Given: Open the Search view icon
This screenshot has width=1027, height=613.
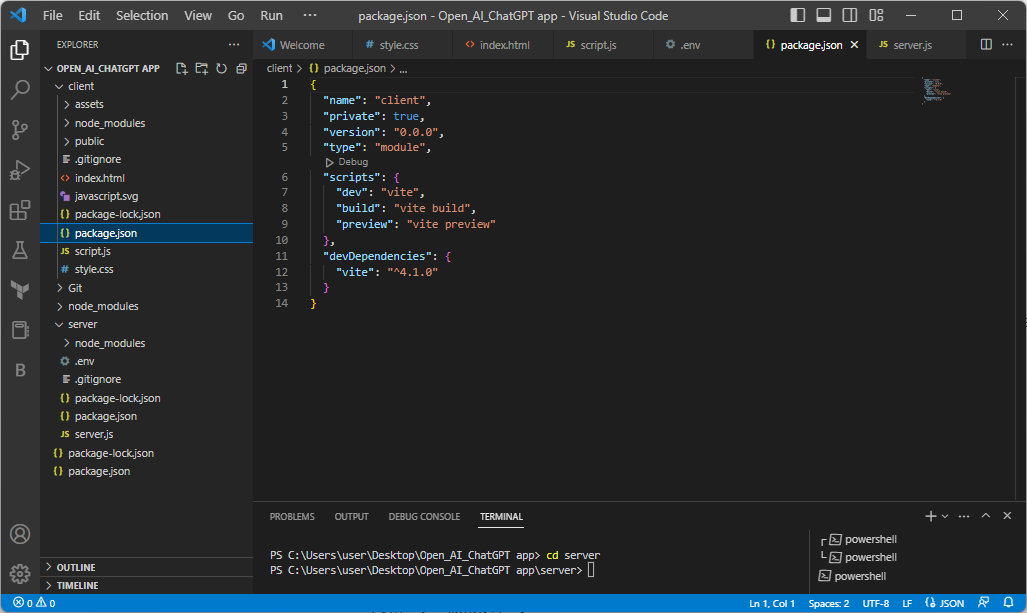Looking at the screenshot, I should tap(20, 90).
